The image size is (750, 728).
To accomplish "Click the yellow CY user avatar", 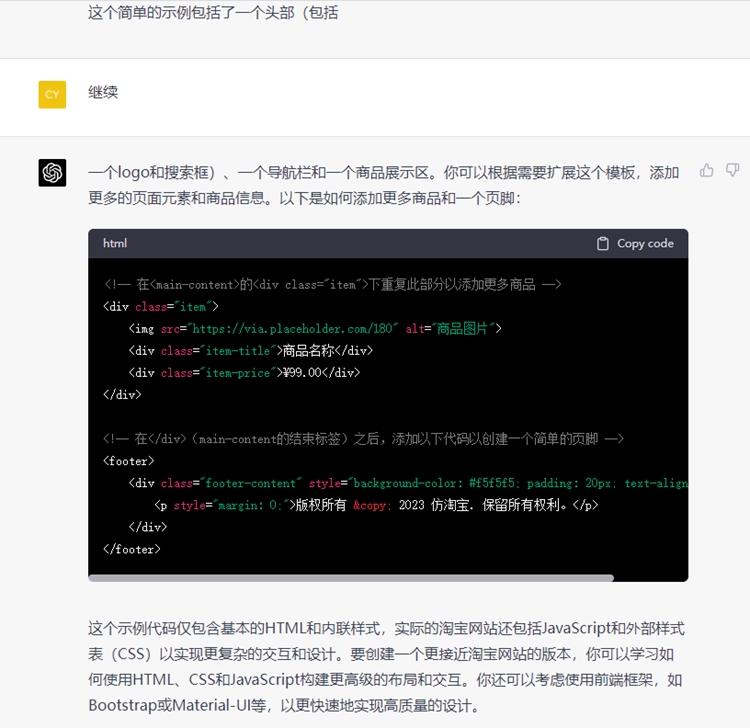I will pos(52,94).
